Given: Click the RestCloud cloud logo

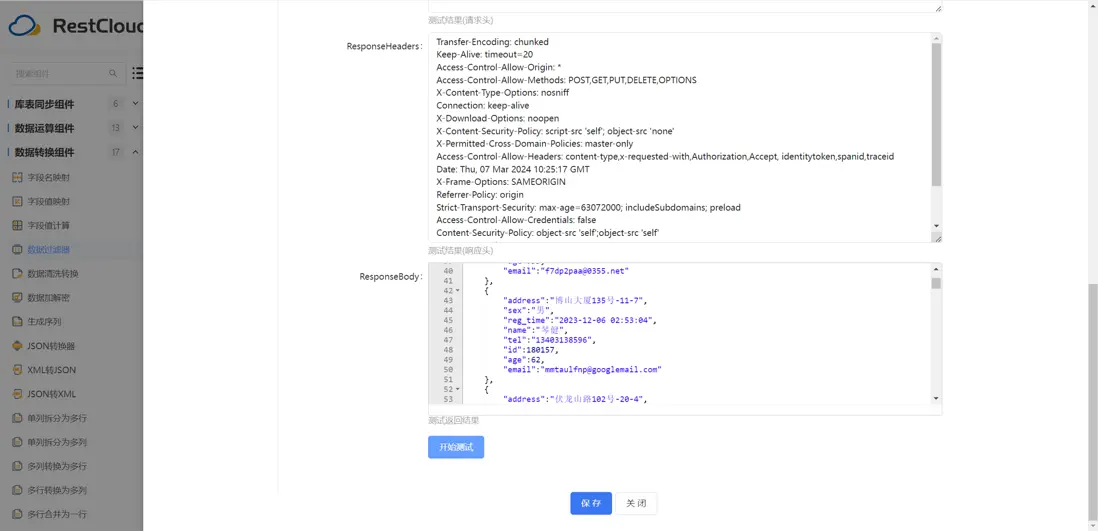Looking at the screenshot, I should click(24, 26).
